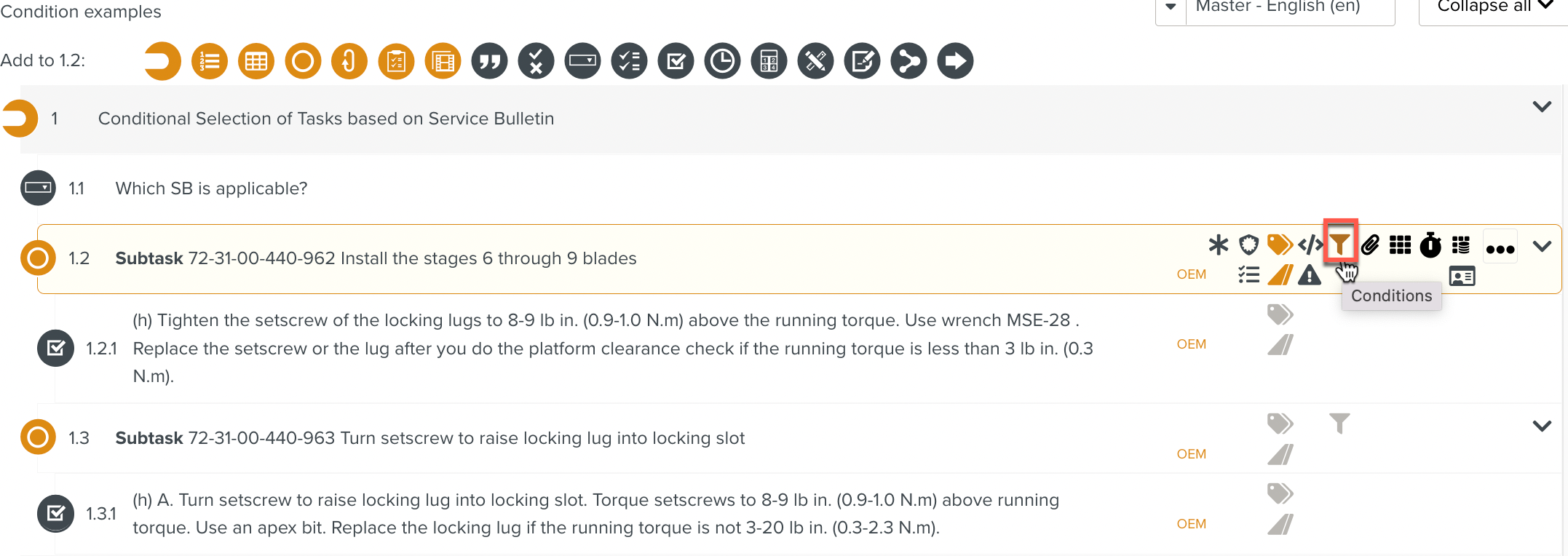Viewport: 1568px width, 556px height.
Task: Click the grid filter icon next to subtask 1.3
Action: (1340, 423)
